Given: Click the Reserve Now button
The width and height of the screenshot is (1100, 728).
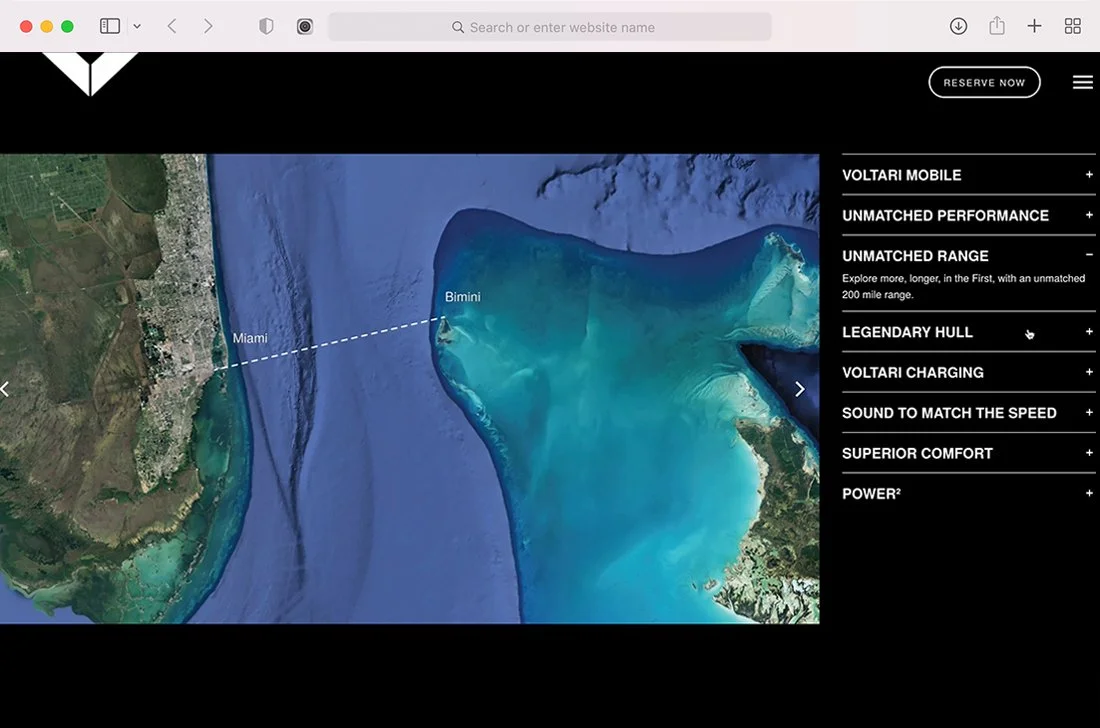Looking at the screenshot, I should [x=984, y=83].
